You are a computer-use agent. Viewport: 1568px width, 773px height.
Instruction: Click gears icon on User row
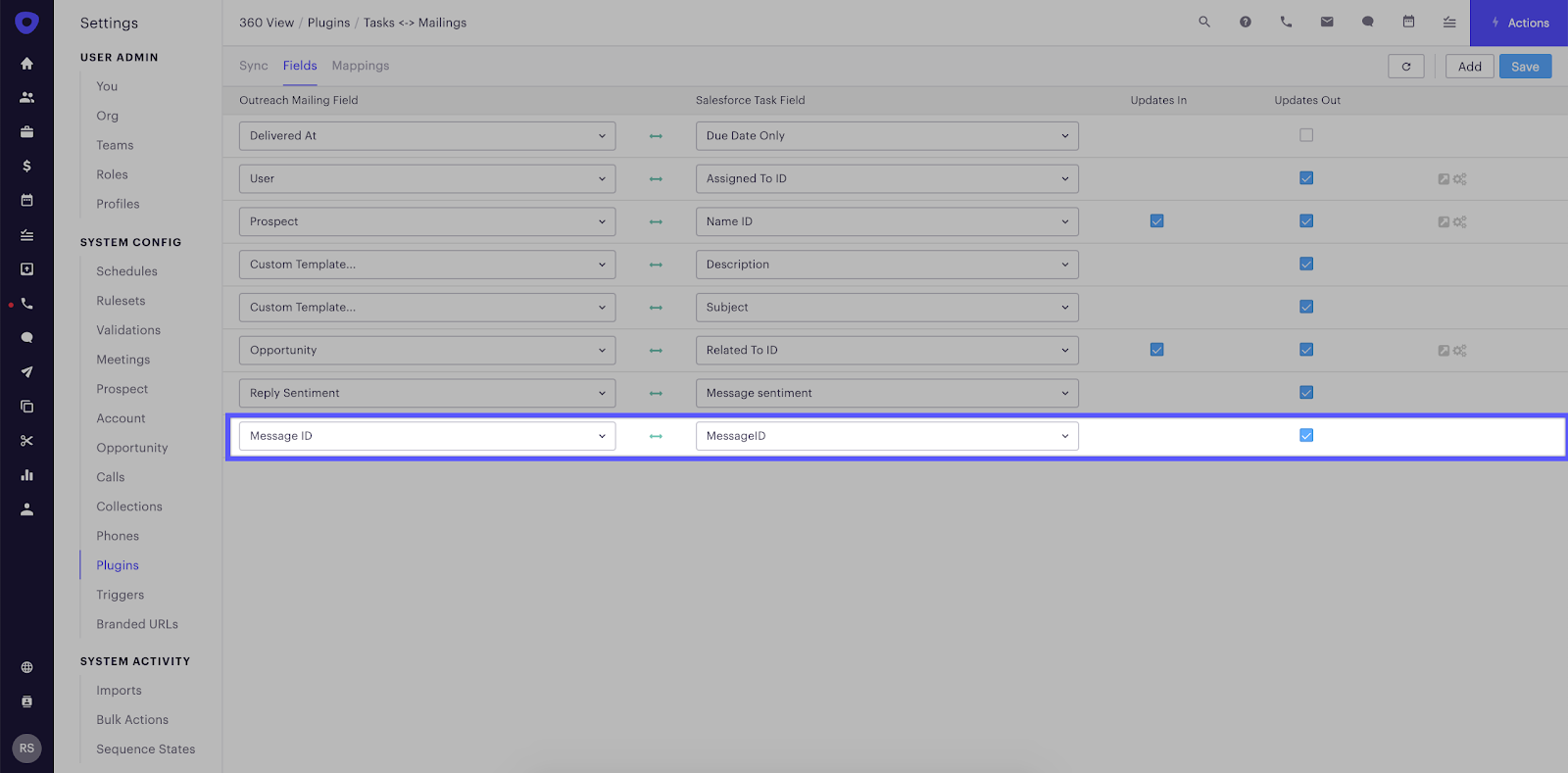[x=1460, y=179]
